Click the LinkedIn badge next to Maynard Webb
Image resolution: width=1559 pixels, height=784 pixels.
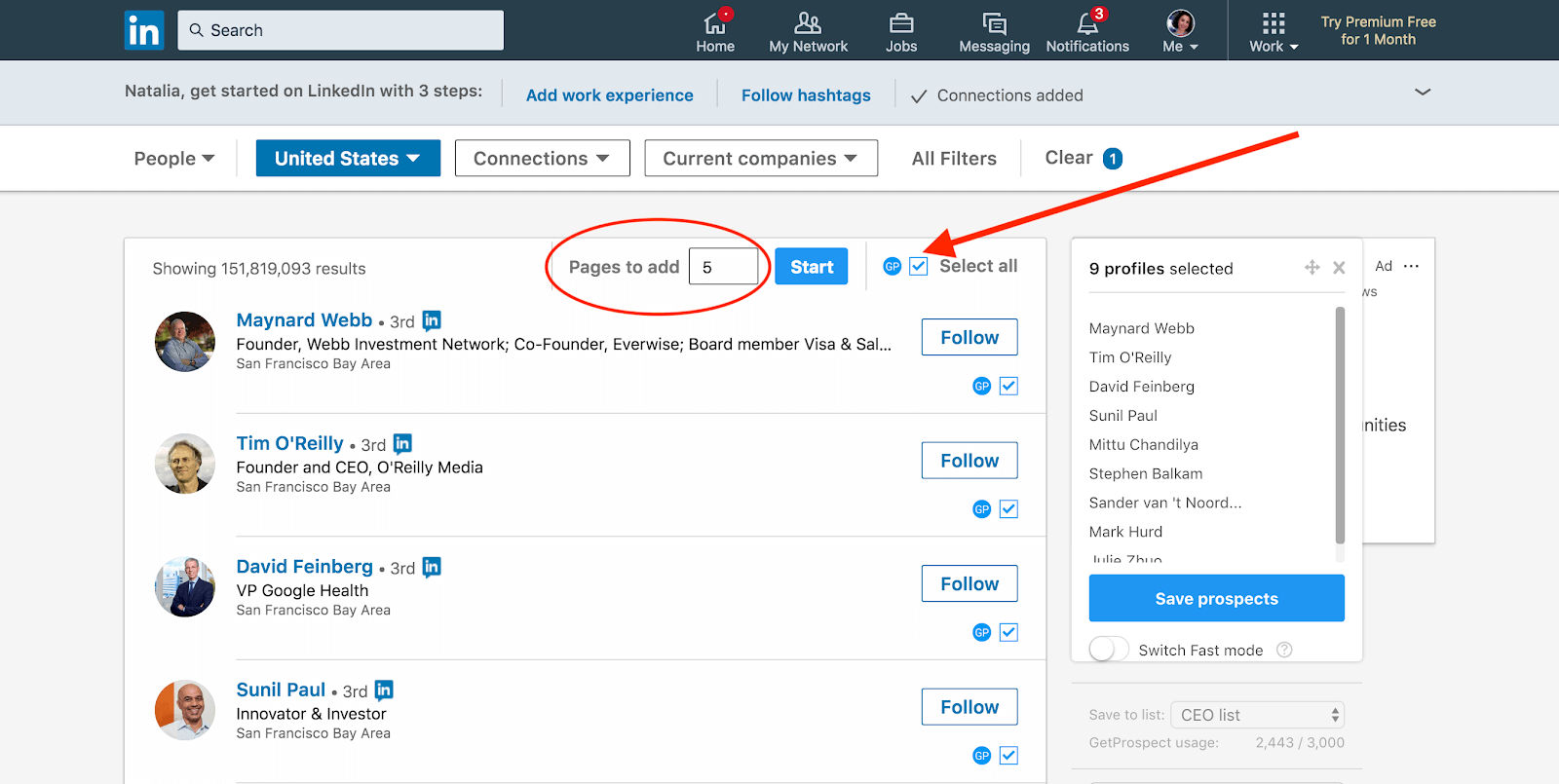click(x=432, y=319)
